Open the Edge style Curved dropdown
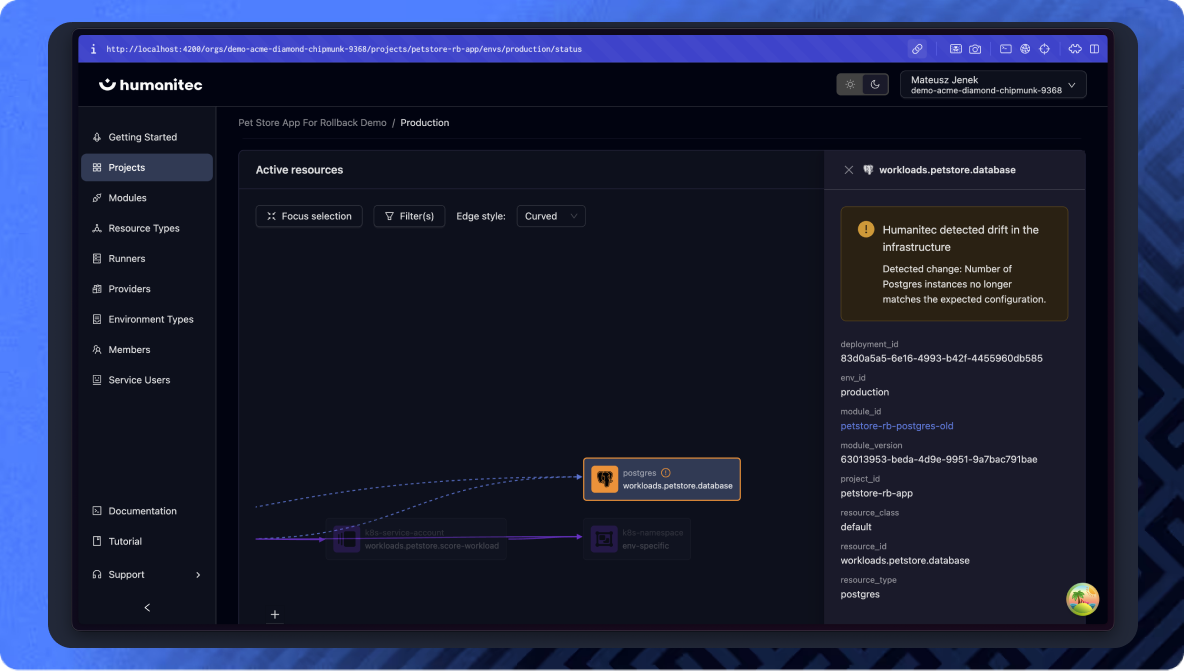This screenshot has height=671, width=1184. pyautogui.click(x=550, y=216)
